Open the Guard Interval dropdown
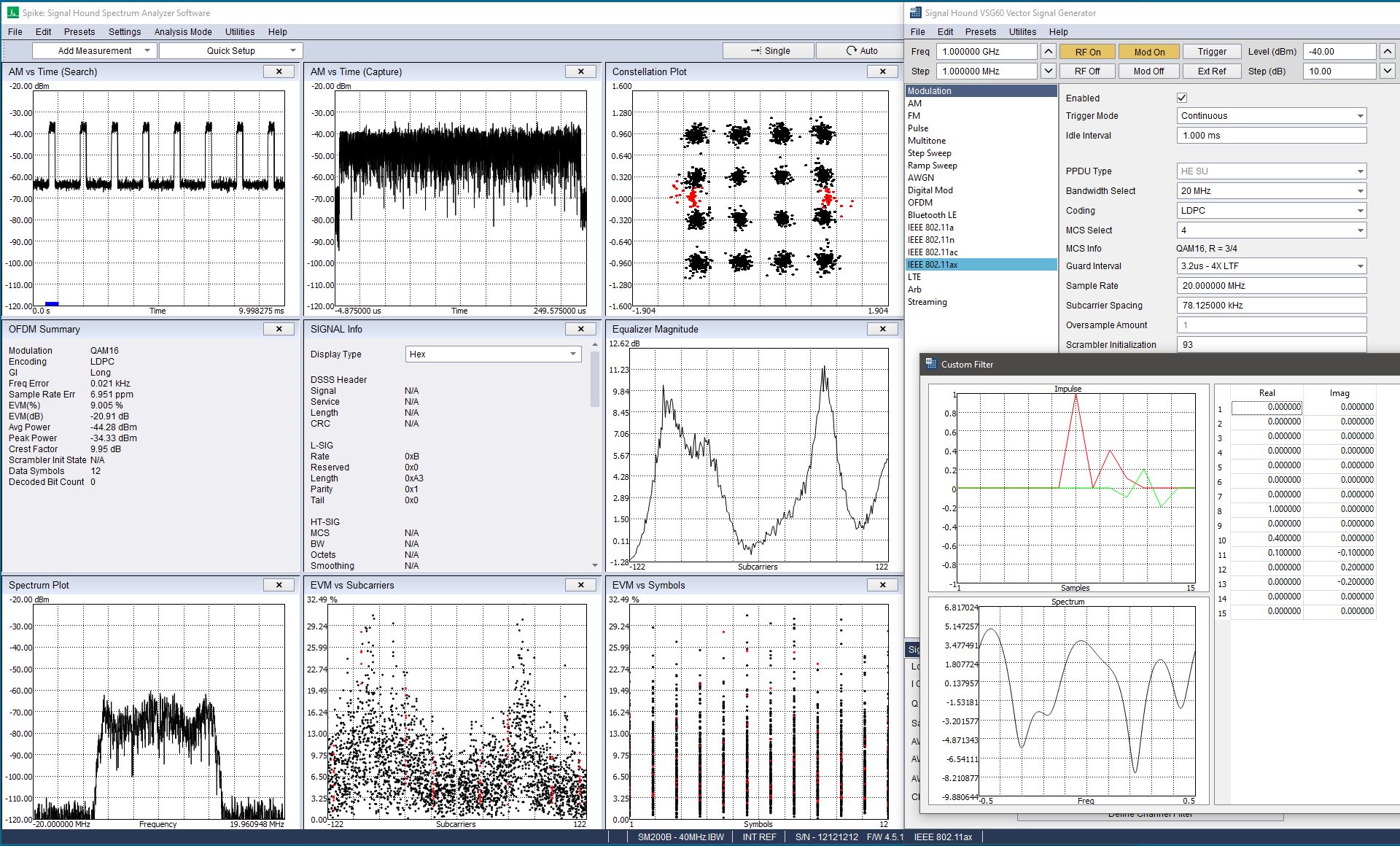This screenshot has width=1400, height=846. 1272,265
